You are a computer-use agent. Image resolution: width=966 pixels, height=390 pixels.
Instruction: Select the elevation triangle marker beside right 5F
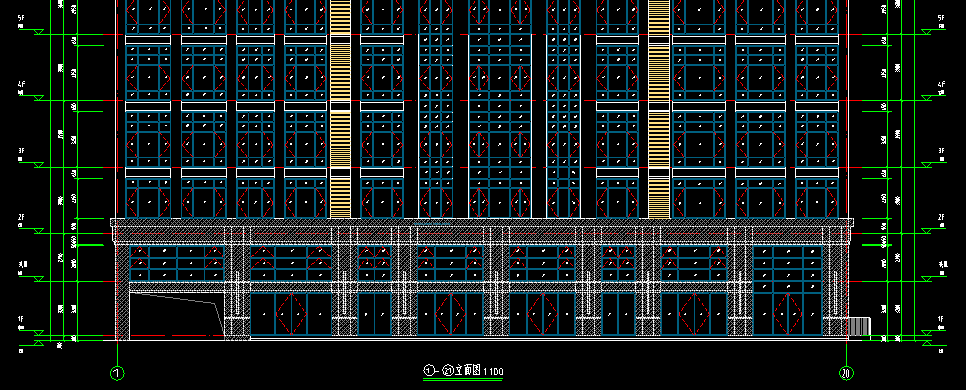coord(926,31)
